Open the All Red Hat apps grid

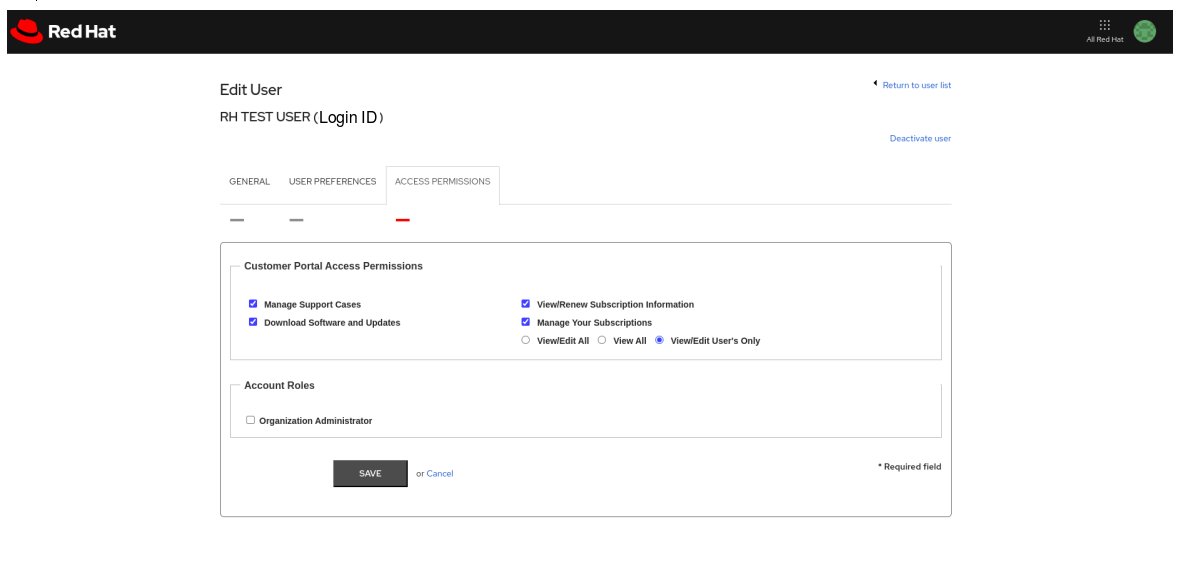[1104, 25]
